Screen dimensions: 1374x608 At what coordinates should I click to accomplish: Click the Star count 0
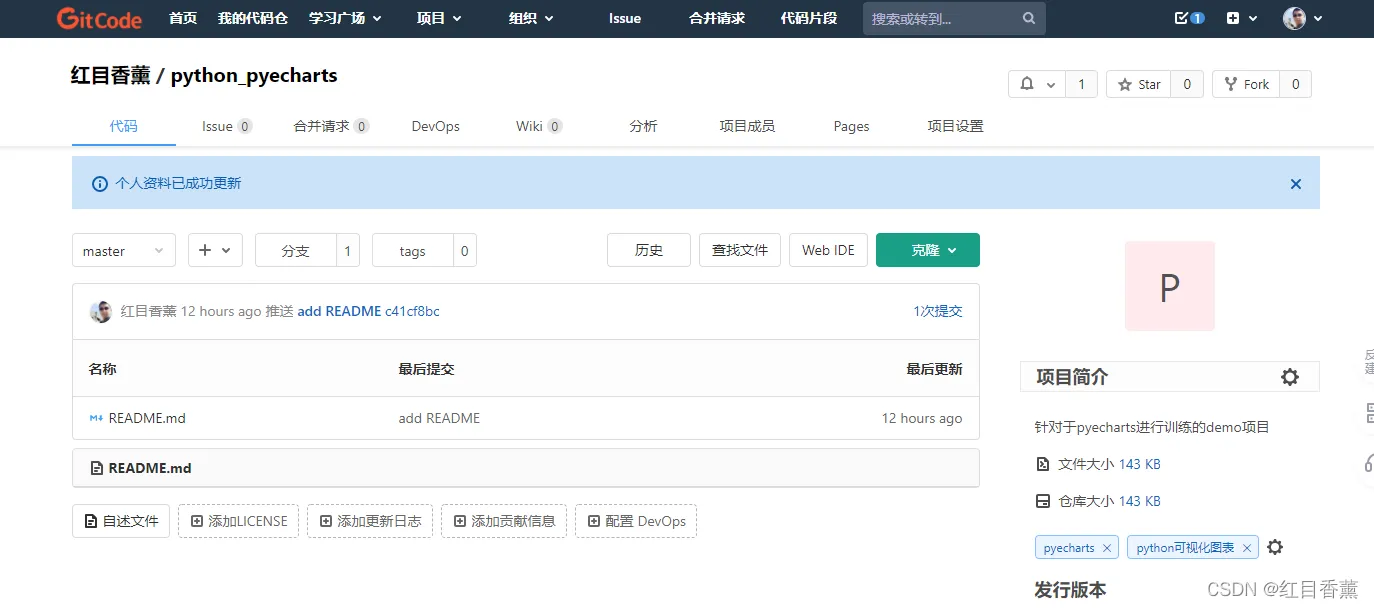click(x=1187, y=84)
